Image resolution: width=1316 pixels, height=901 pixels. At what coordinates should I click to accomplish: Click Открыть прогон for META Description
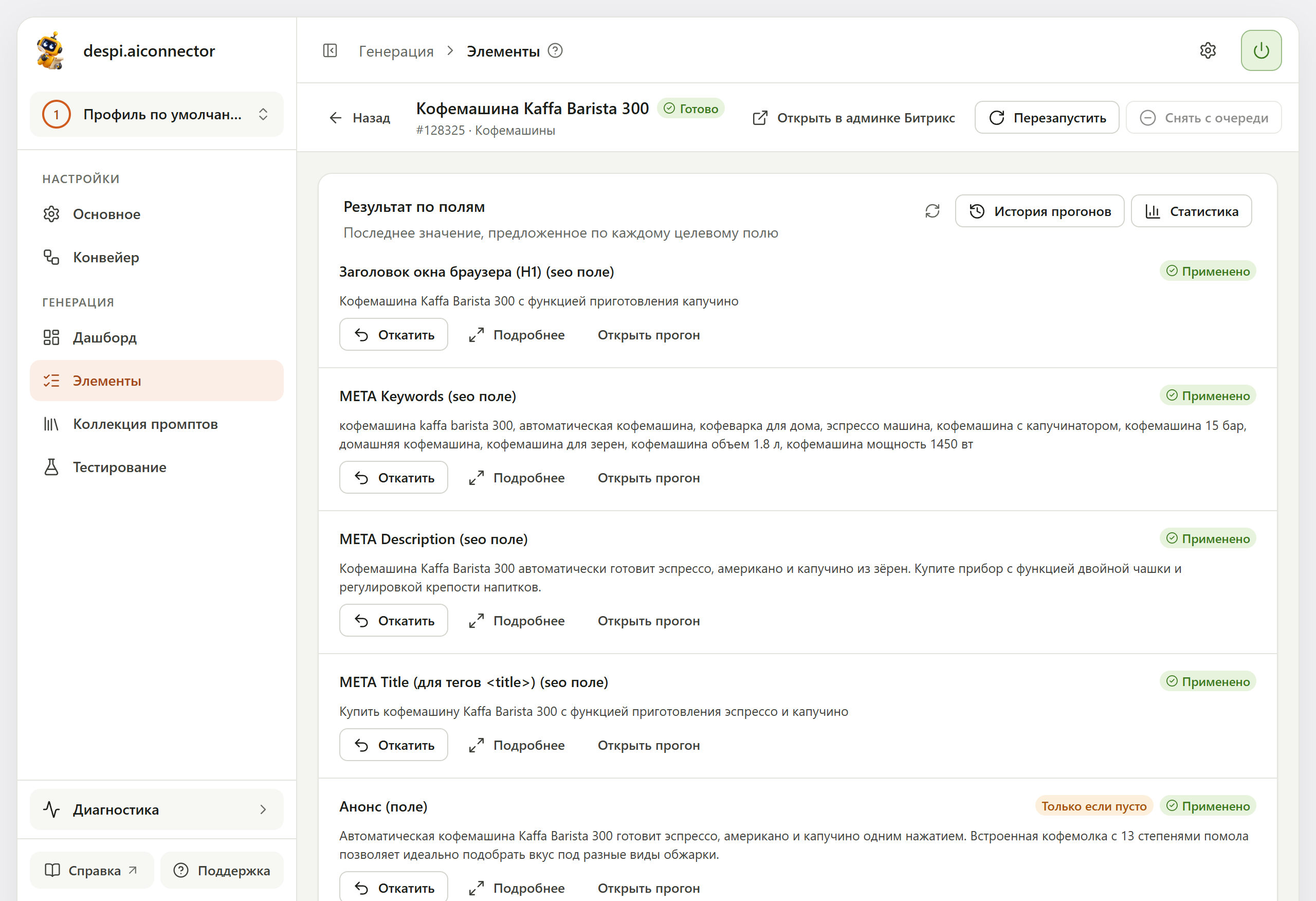pos(649,621)
